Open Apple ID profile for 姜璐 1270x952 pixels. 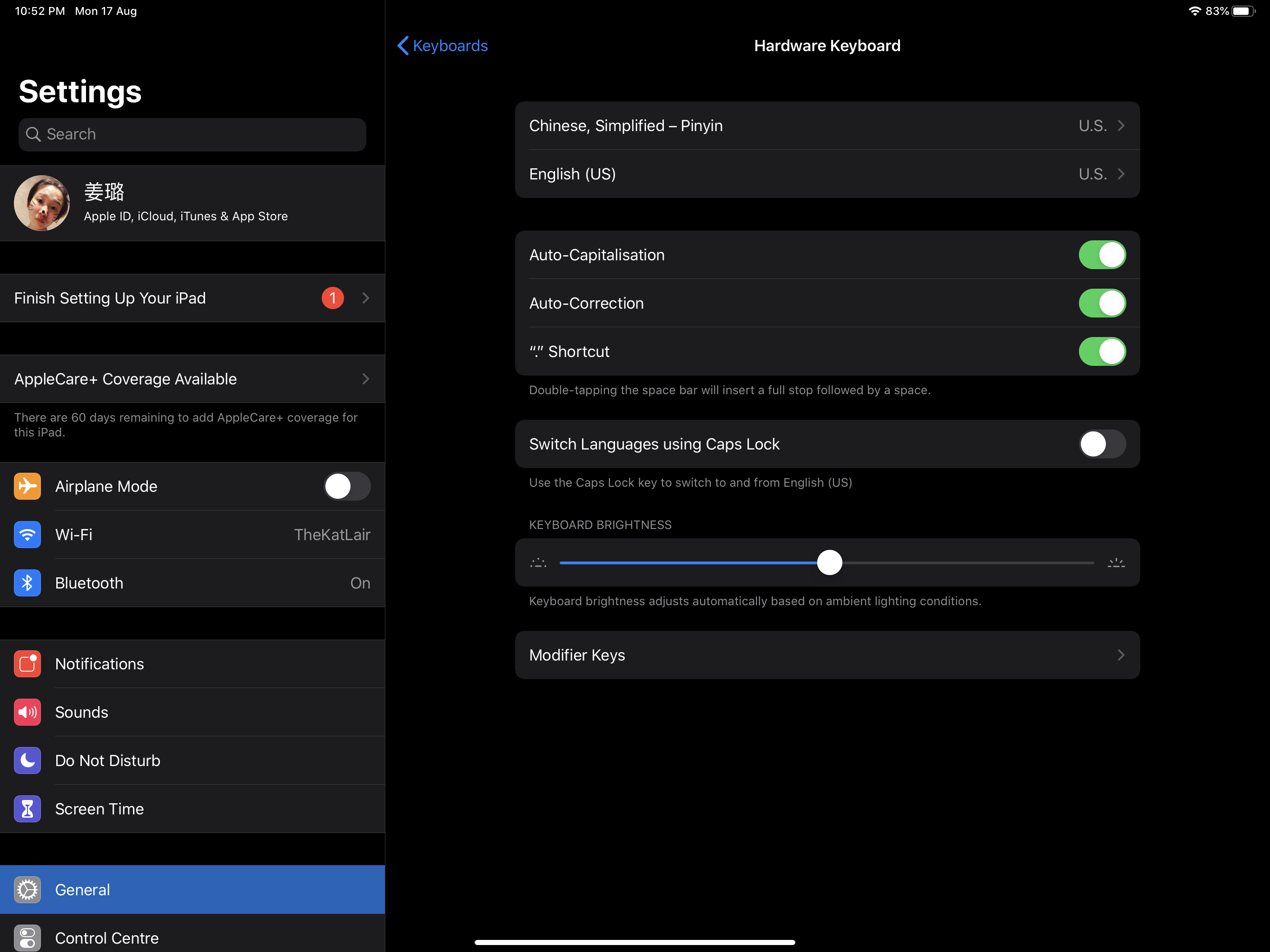(x=192, y=203)
